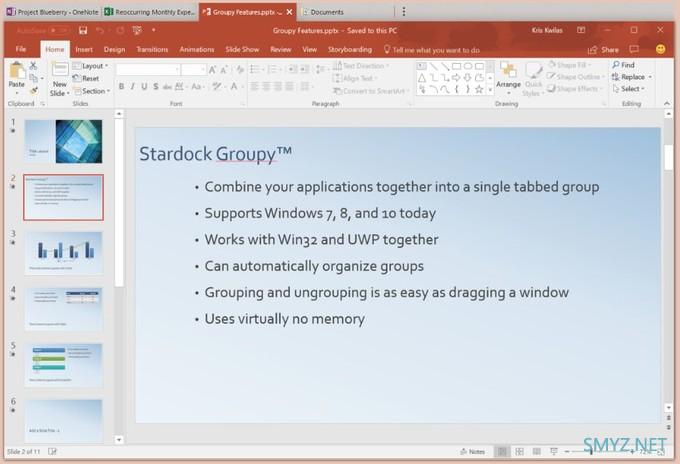Click the Increase Font Size icon
680x464 pixels.
click(212, 69)
